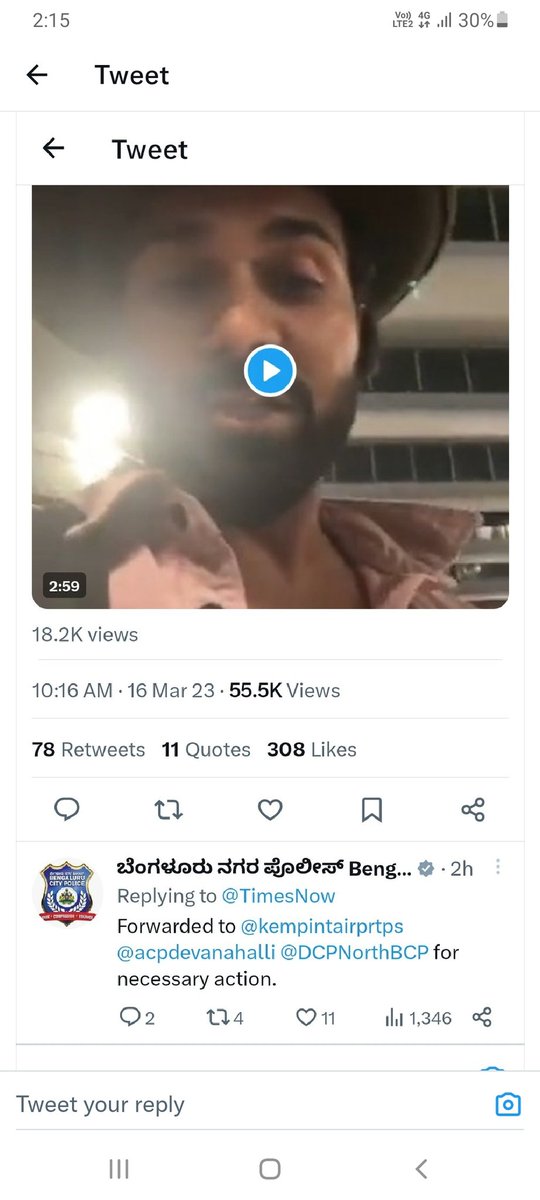Like the main tweet with heart icon
This screenshot has width=540, height=1200.
tap(270, 809)
